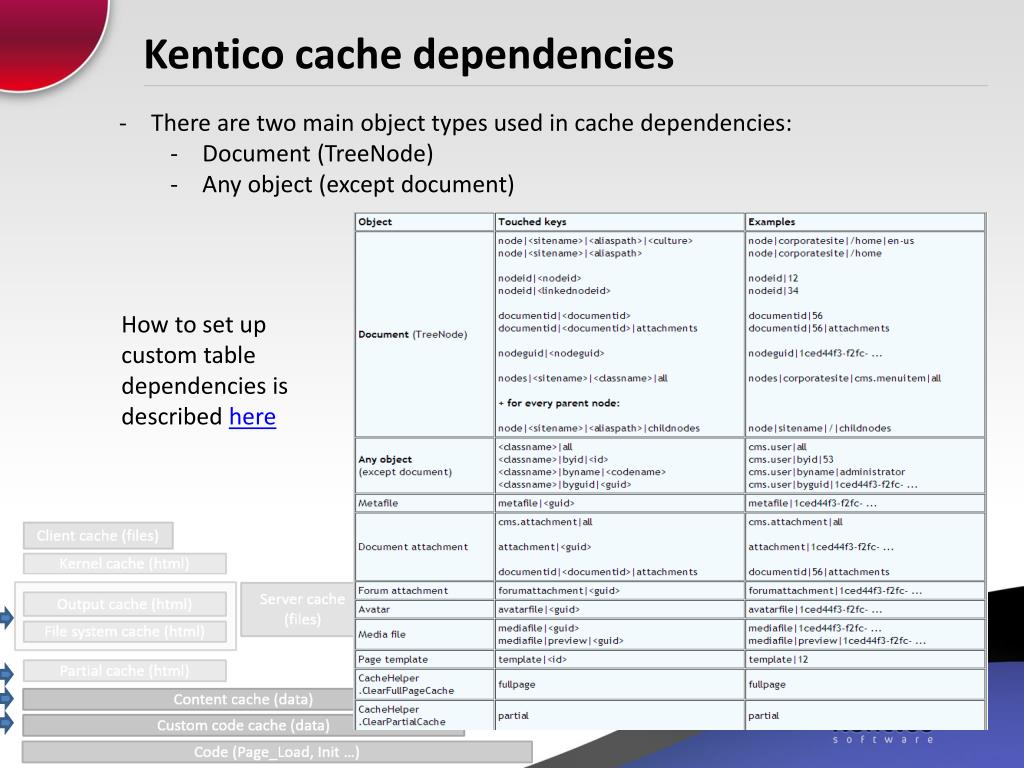Click '+ for every parent node:' text
This screenshot has height=768, width=1024.
558,404
